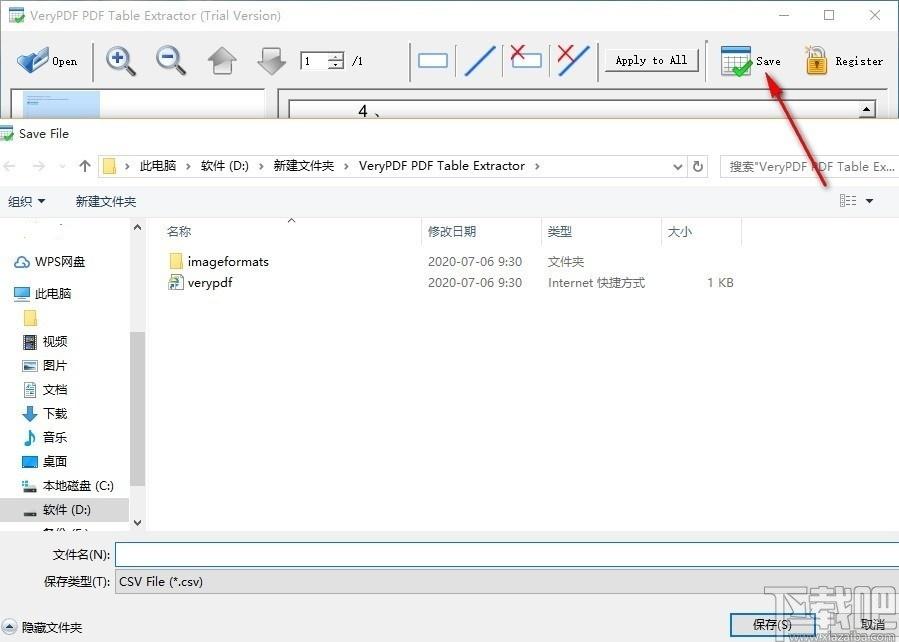Click the page number field
The height and width of the screenshot is (642, 899).
(x=314, y=61)
